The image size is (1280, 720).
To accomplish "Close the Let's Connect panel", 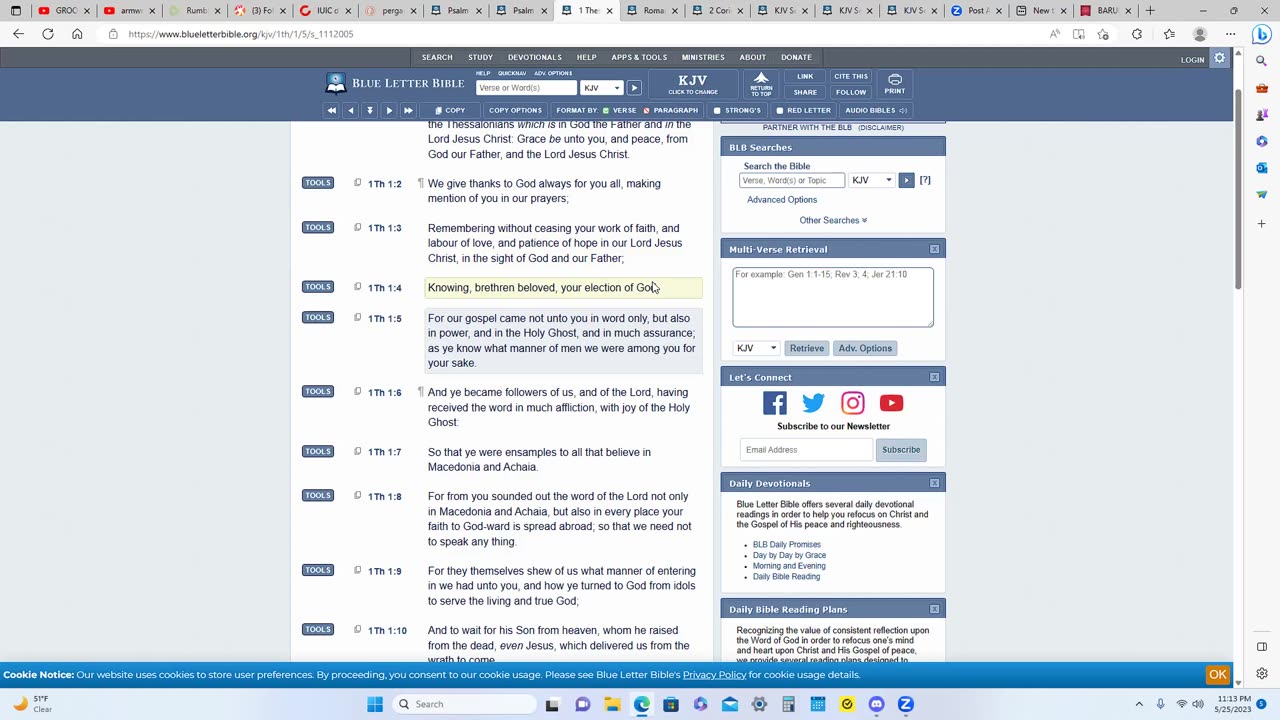I will (x=934, y=377).
